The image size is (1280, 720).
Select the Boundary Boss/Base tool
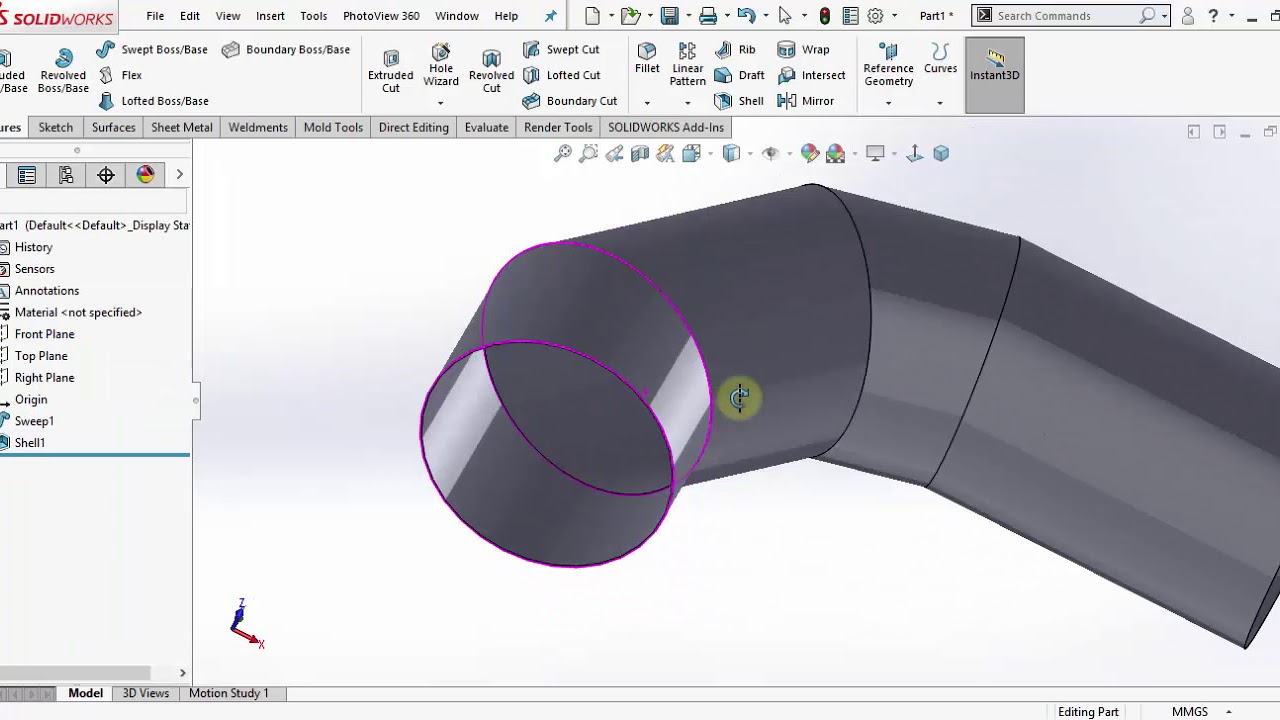tap(286, 49)
